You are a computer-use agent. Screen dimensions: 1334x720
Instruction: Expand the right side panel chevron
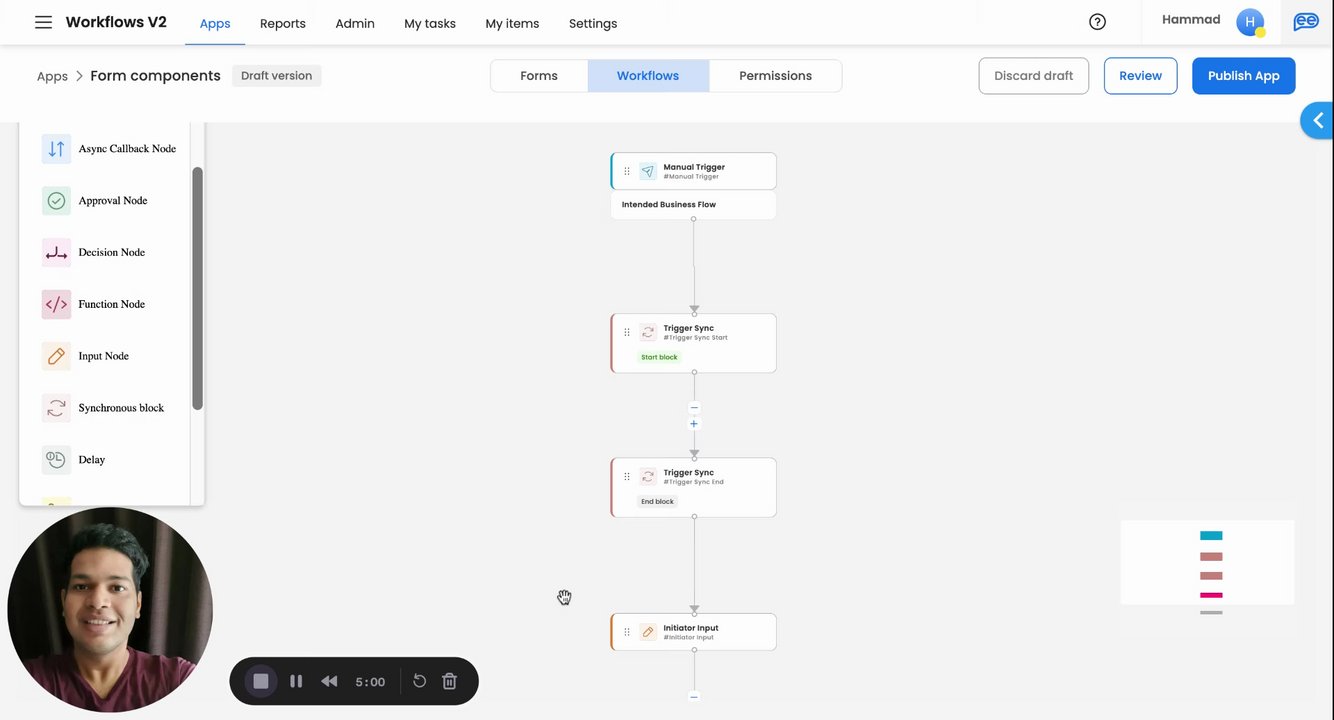tap(1318, 121)
